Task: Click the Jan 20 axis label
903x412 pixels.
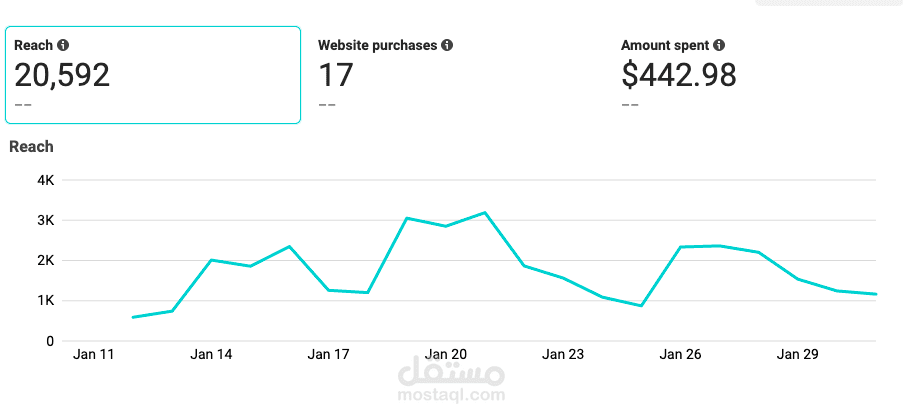Action: tap(445, 354)
